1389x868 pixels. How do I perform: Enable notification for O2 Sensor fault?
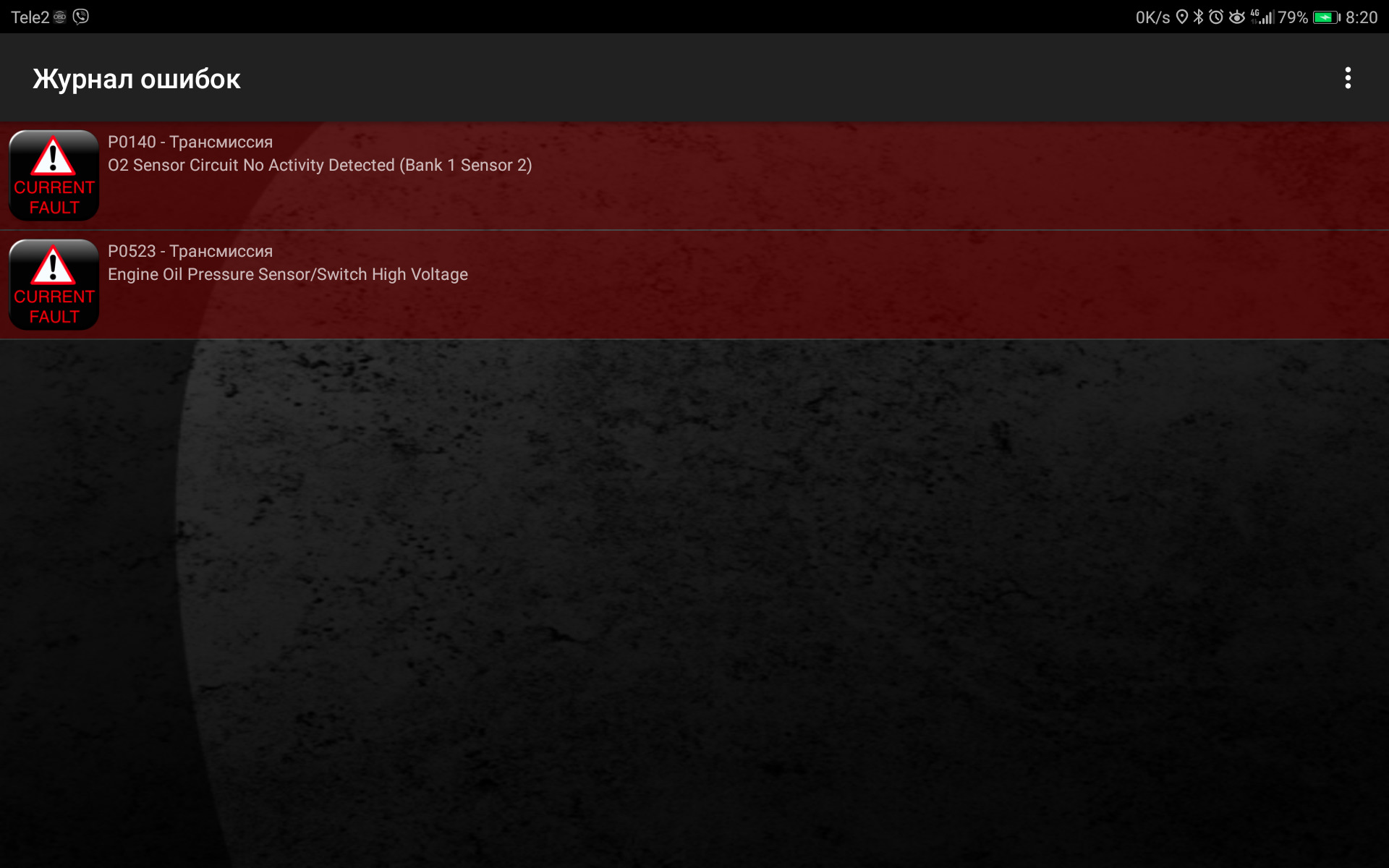click(x=694, y=175)
